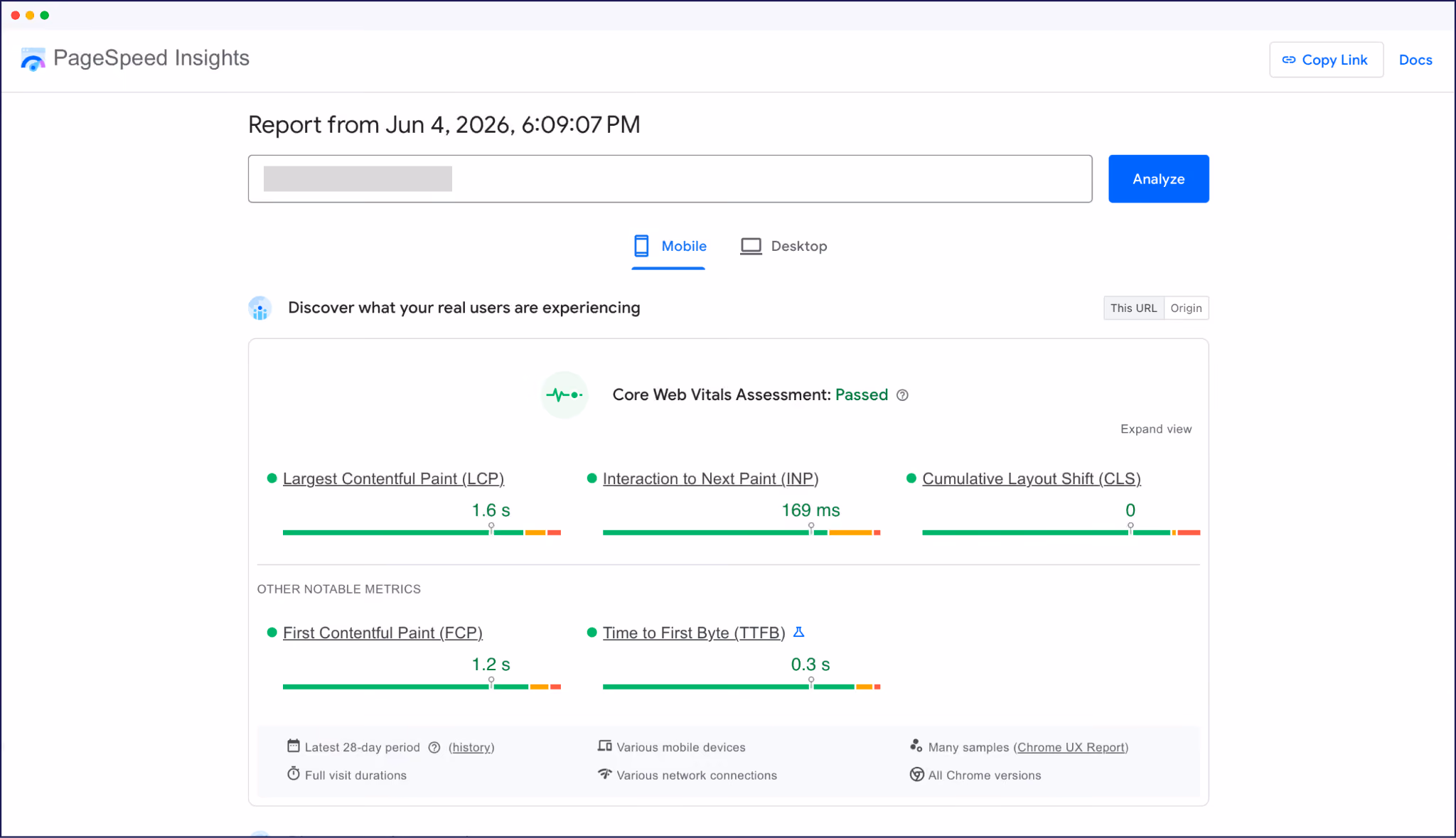Open First Contentful Paint (FCP) link

[382, 633]
